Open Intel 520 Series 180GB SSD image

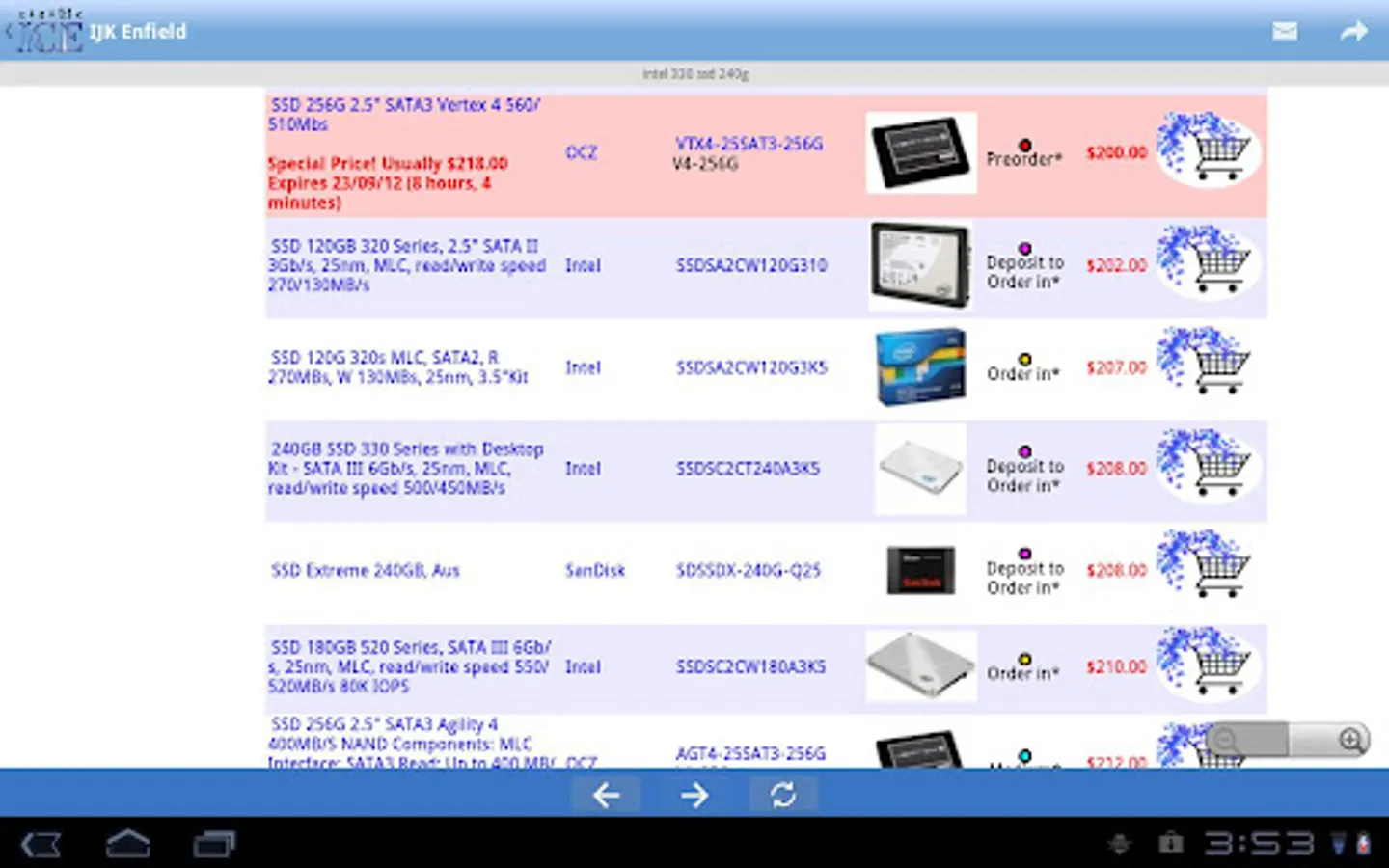point(921,665)
